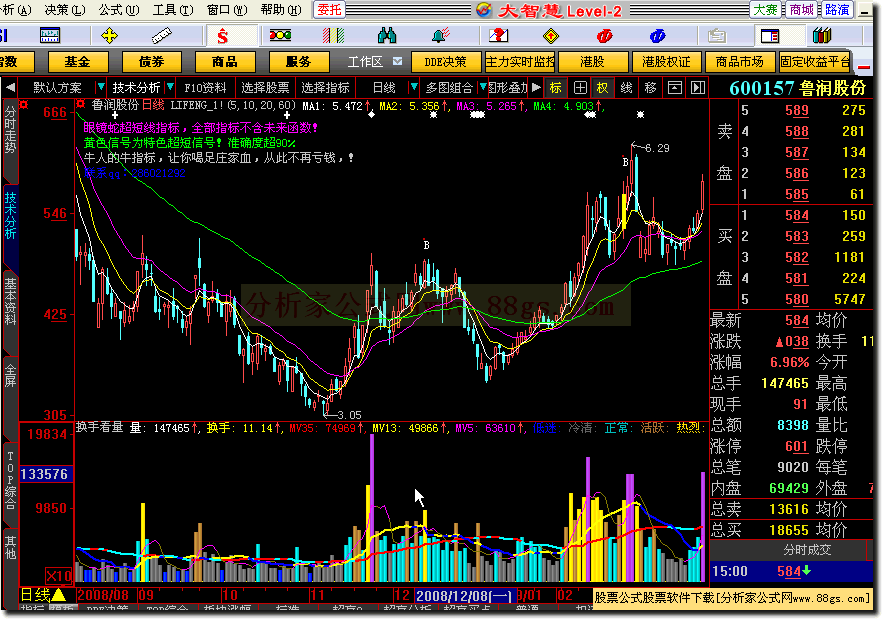
Task: Click the 133576 volume value box
Action: 44,474
